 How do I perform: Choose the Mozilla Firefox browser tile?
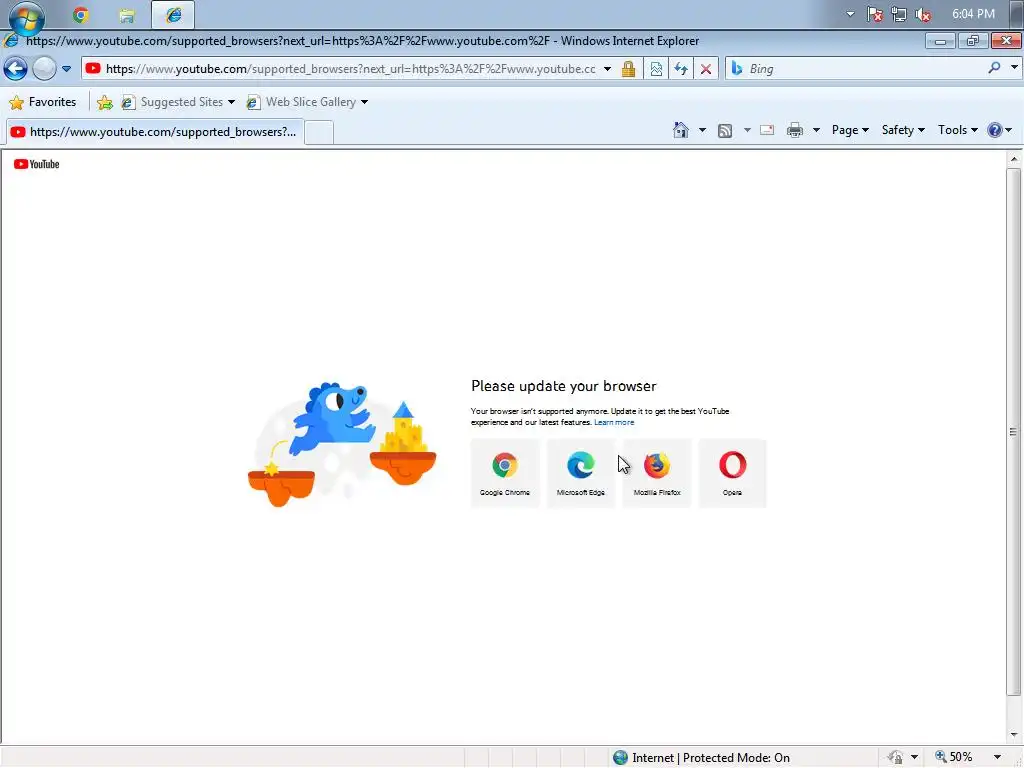tap(657, 473)
